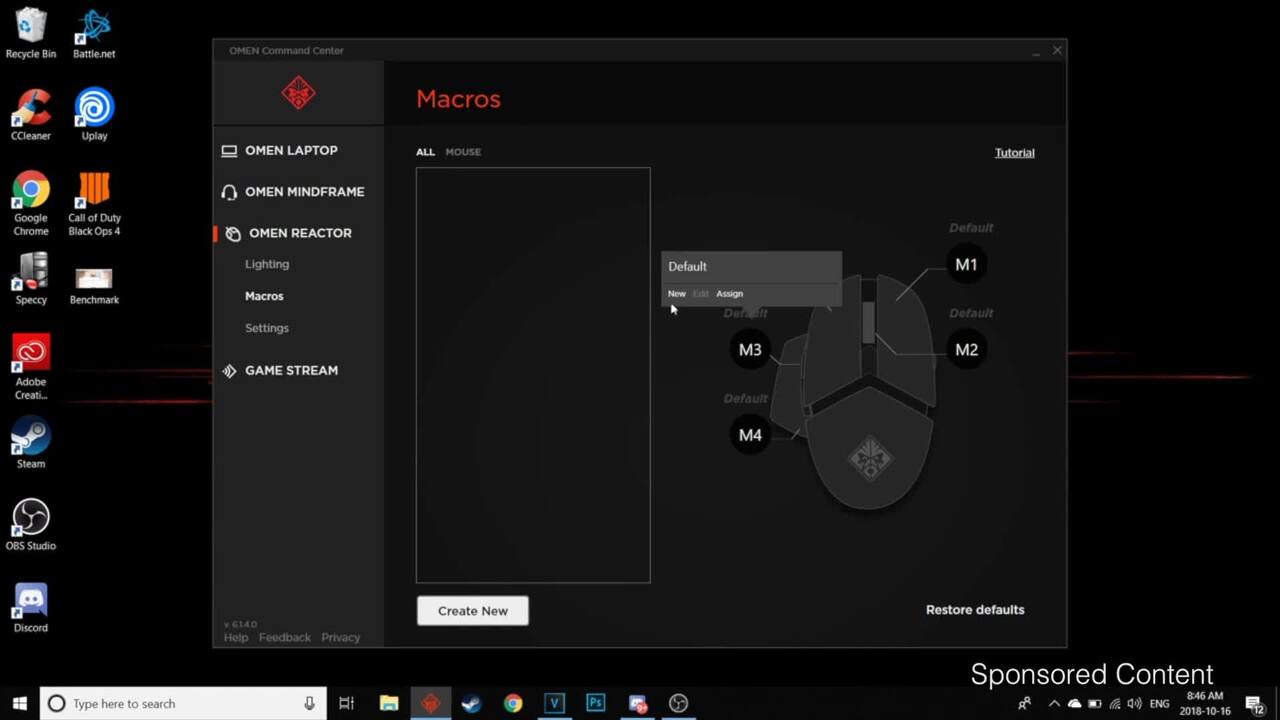Click the empty macro list panel
The height and width of the screenshot is (720, 1280).
pos(533,375)
